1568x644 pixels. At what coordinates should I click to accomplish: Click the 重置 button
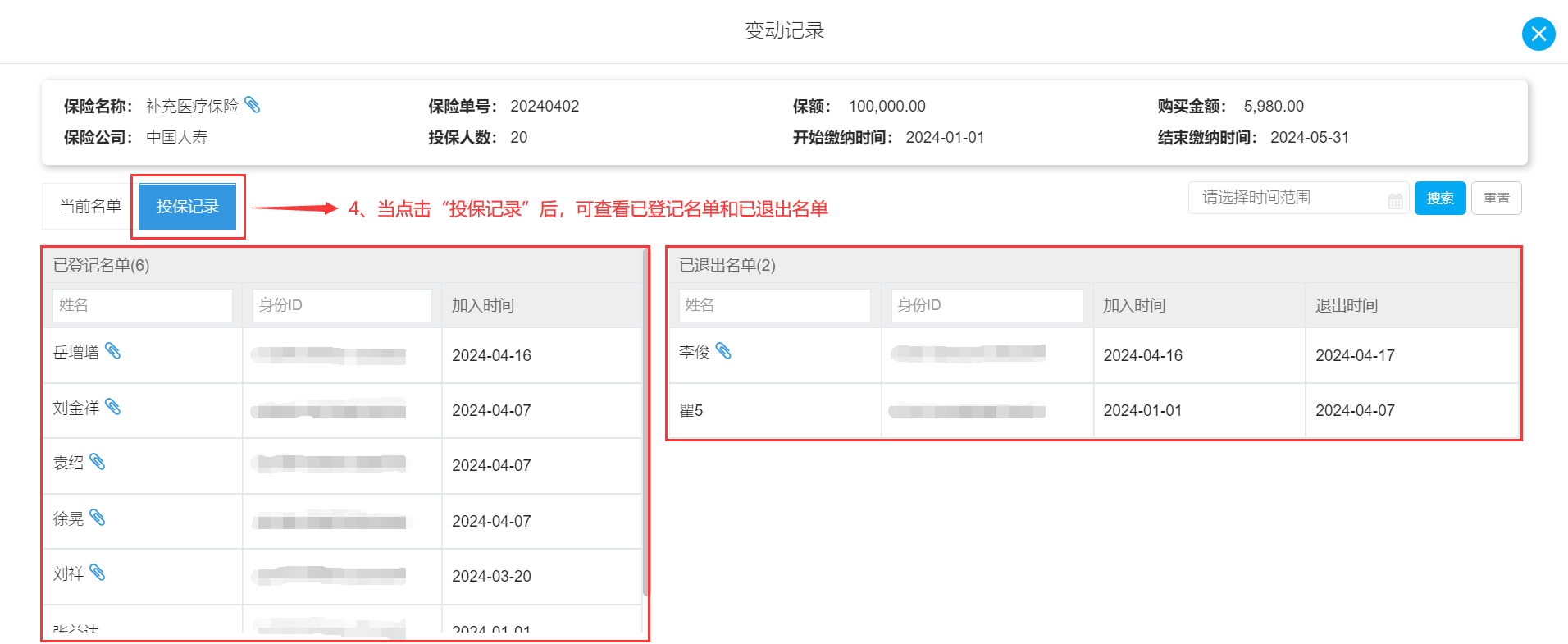coord(1497,198)
